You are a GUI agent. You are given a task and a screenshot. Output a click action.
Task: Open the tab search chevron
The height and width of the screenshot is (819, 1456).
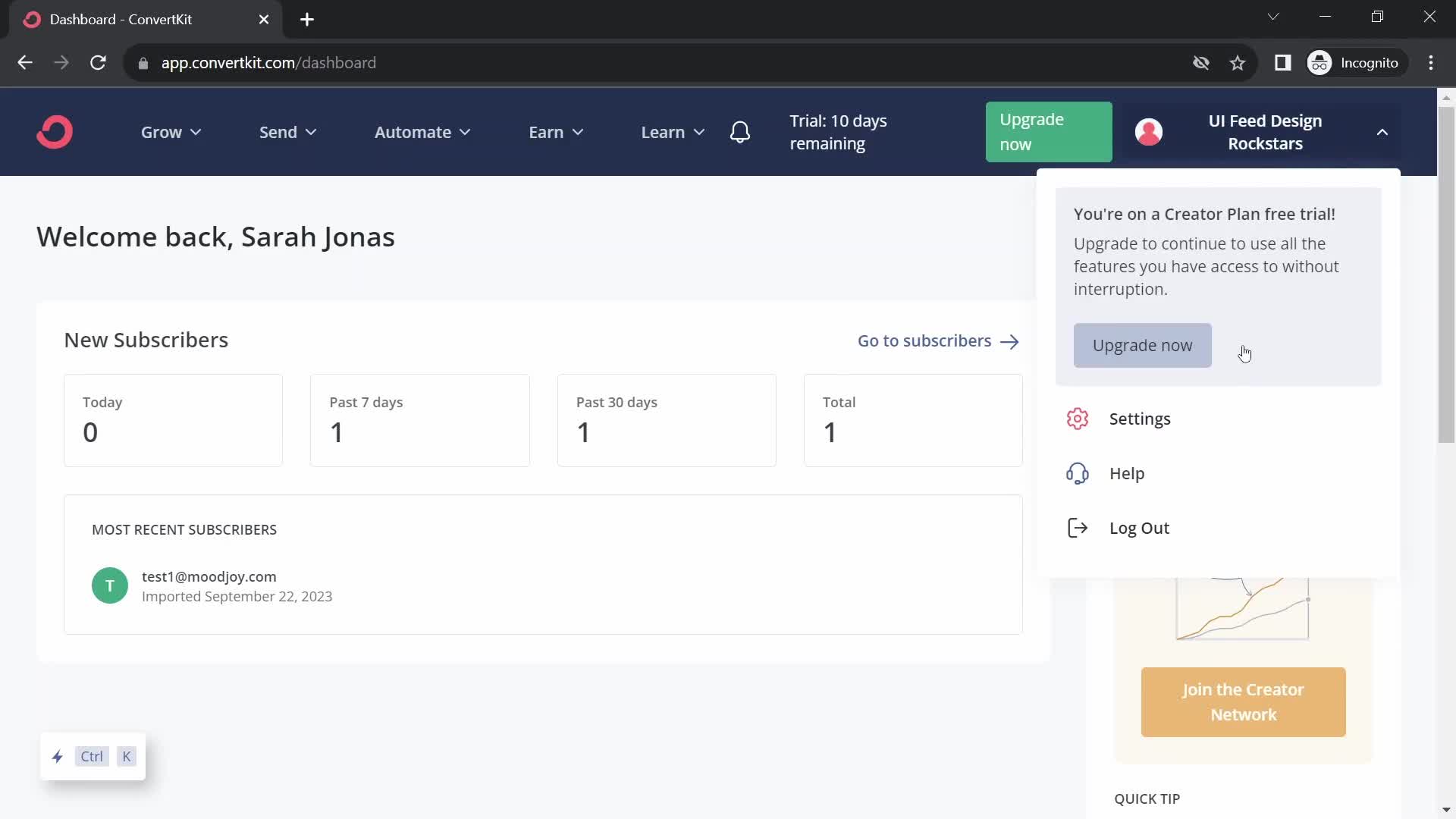point(1273,17)
